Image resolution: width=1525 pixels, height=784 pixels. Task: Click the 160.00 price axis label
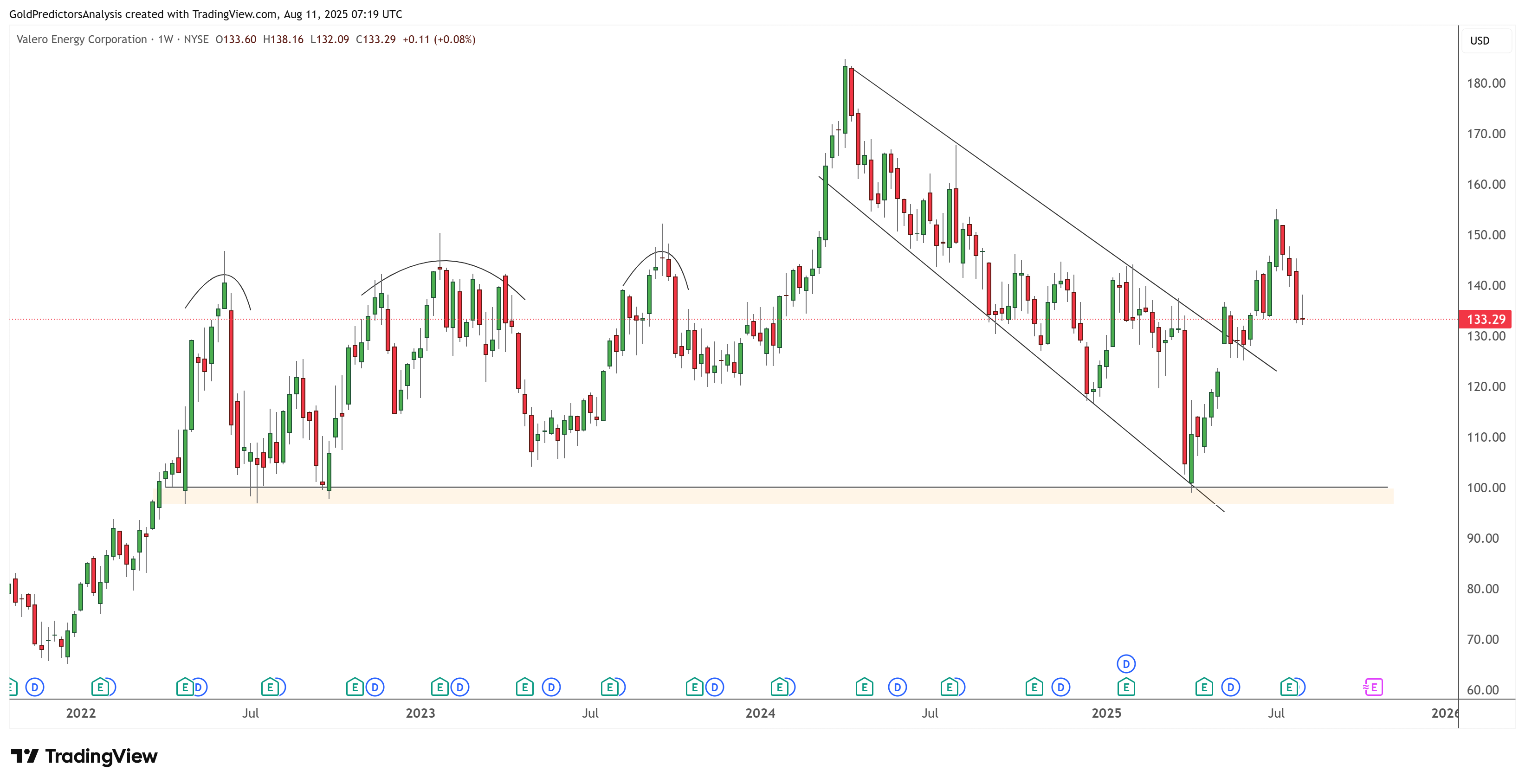point(1486,184)
